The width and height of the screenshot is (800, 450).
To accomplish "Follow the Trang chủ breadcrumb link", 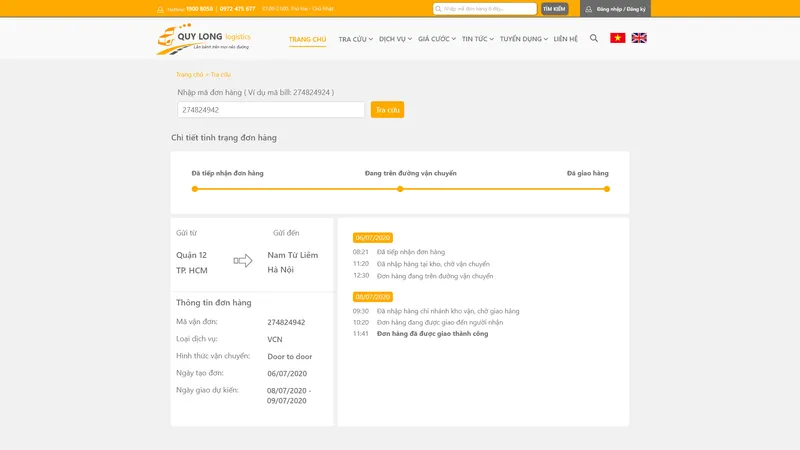I will pyautogui.click(x=189, y=74).
